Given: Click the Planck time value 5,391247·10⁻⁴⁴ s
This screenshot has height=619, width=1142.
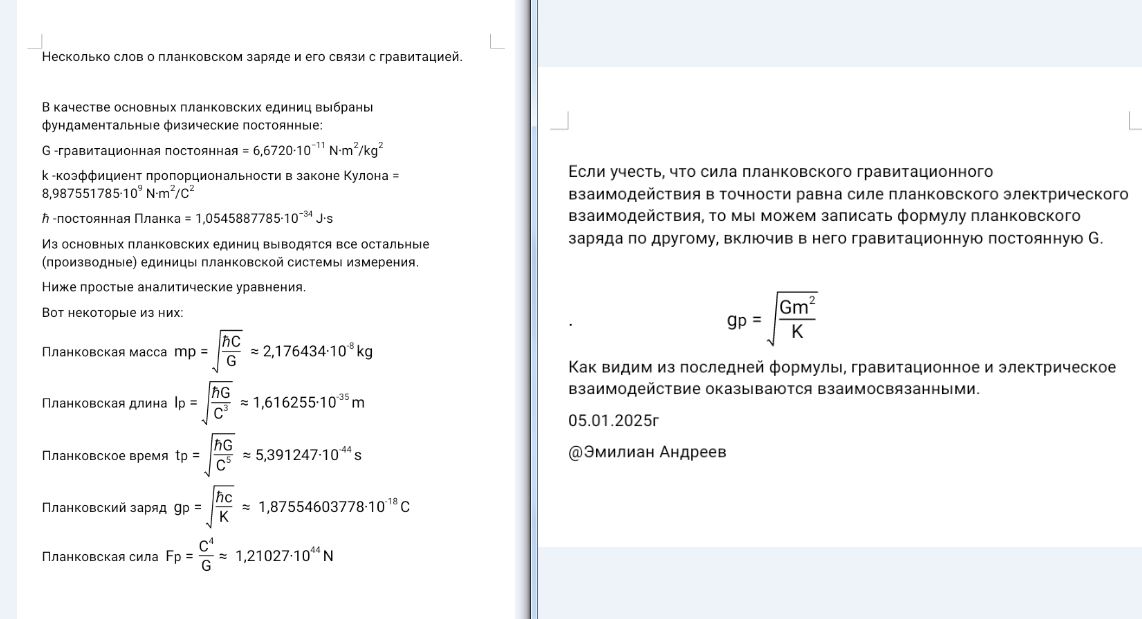Looking at the screenshot, I should 308,454.
